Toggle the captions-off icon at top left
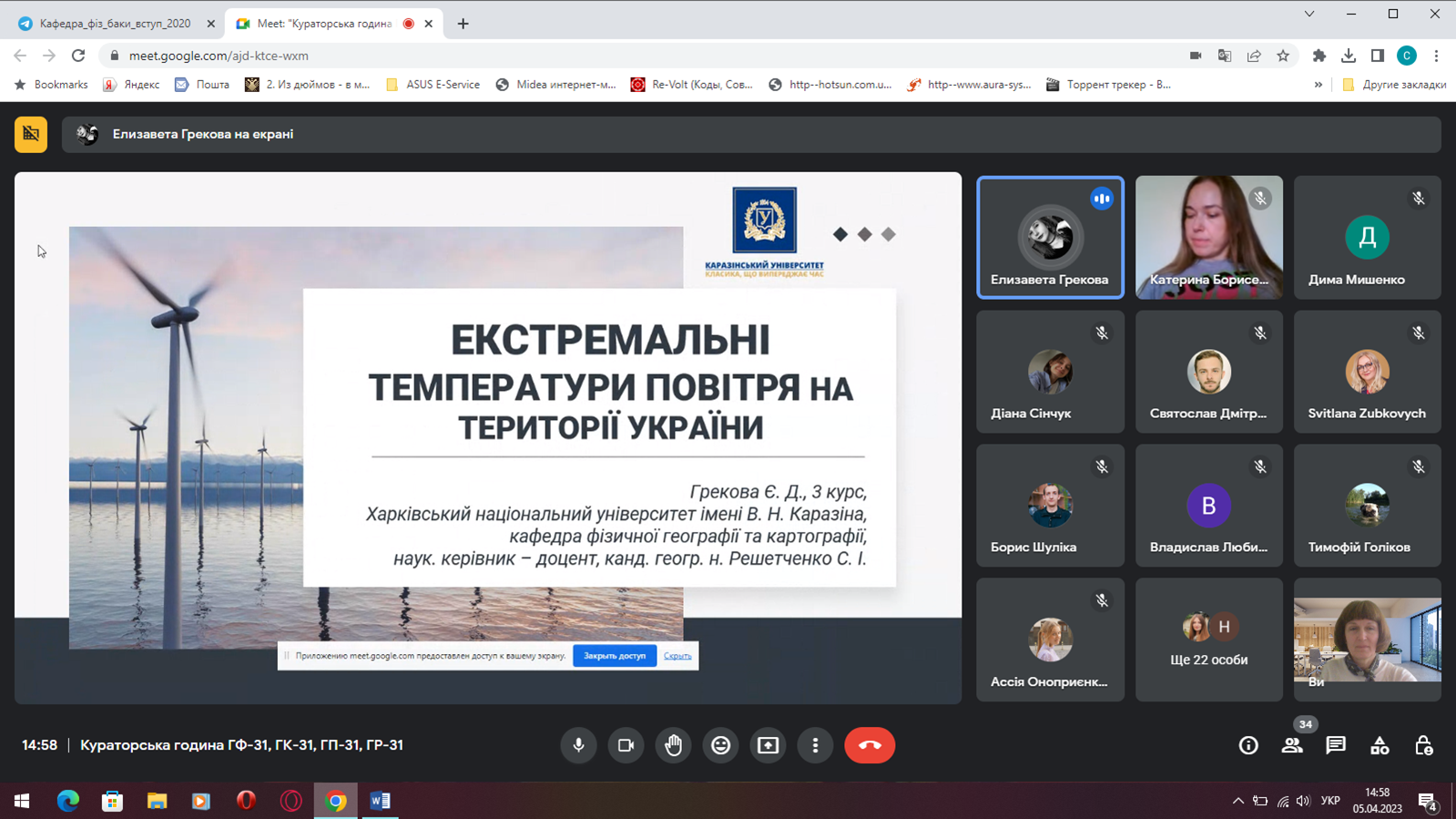The width and height of the screenshot is (1456, 819). [31, 134]
